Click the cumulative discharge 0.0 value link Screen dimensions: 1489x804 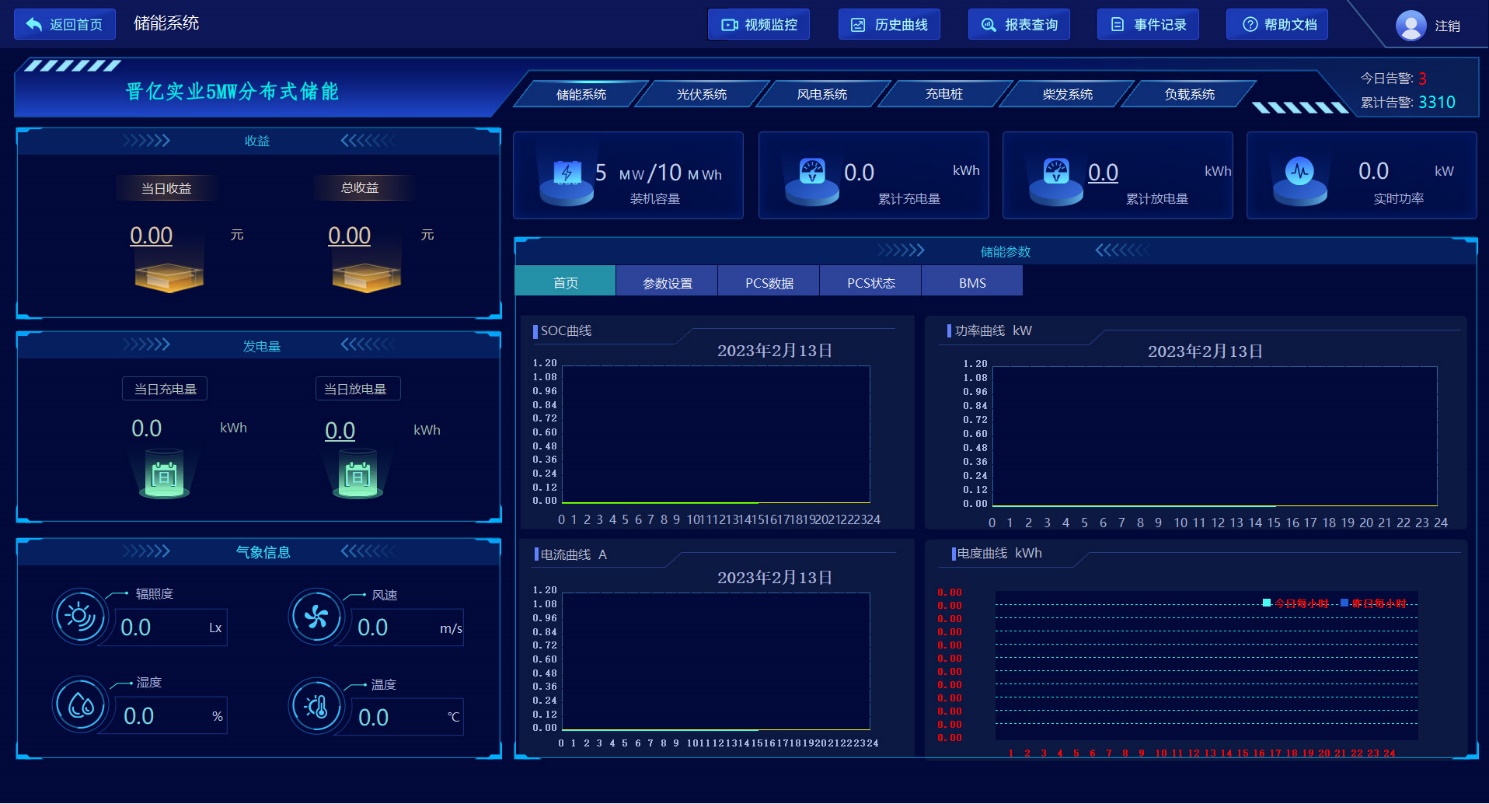click(x=1103, y=173)
